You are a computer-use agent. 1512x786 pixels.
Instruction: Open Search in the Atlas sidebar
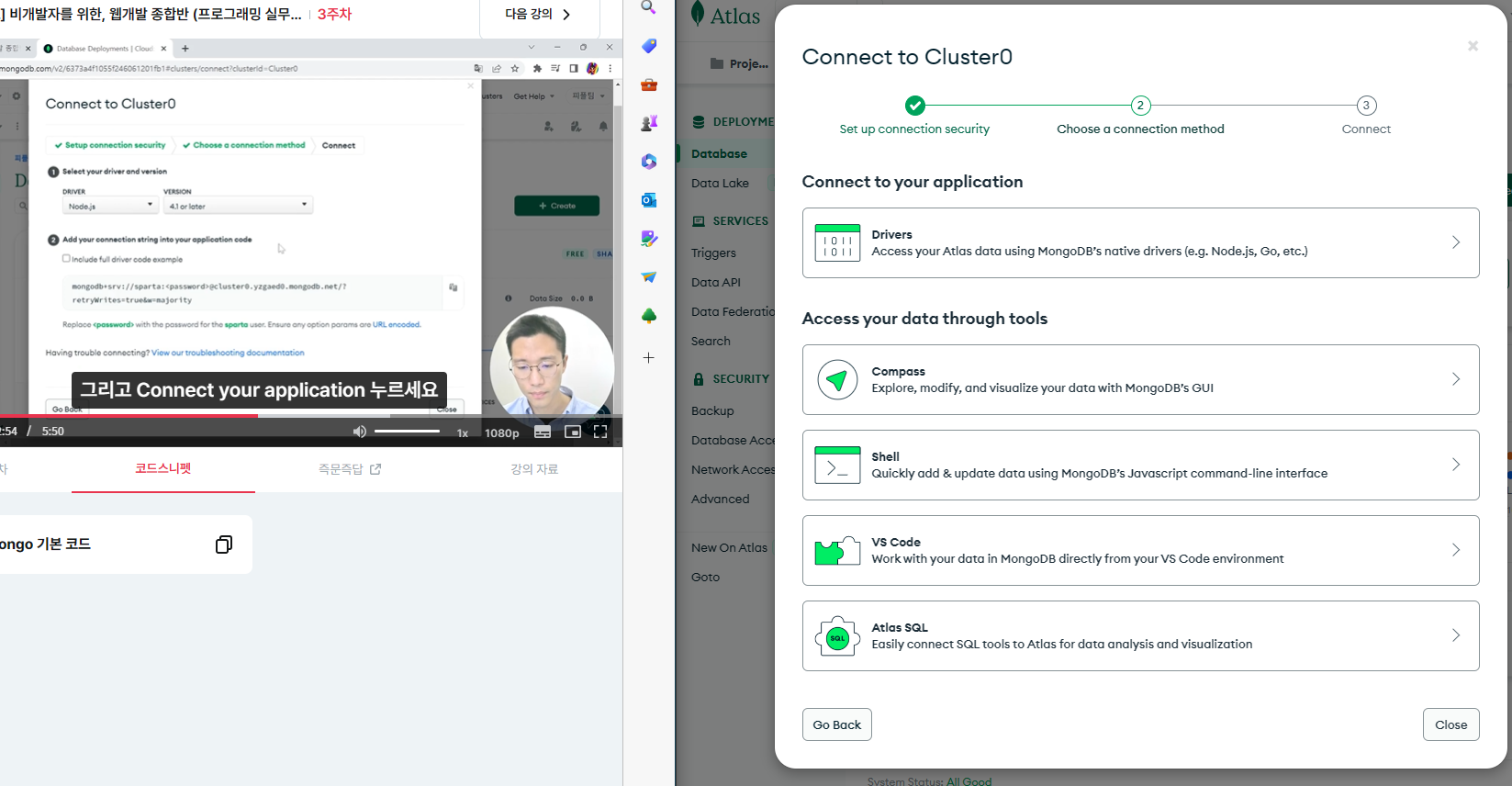click(711, 342)
